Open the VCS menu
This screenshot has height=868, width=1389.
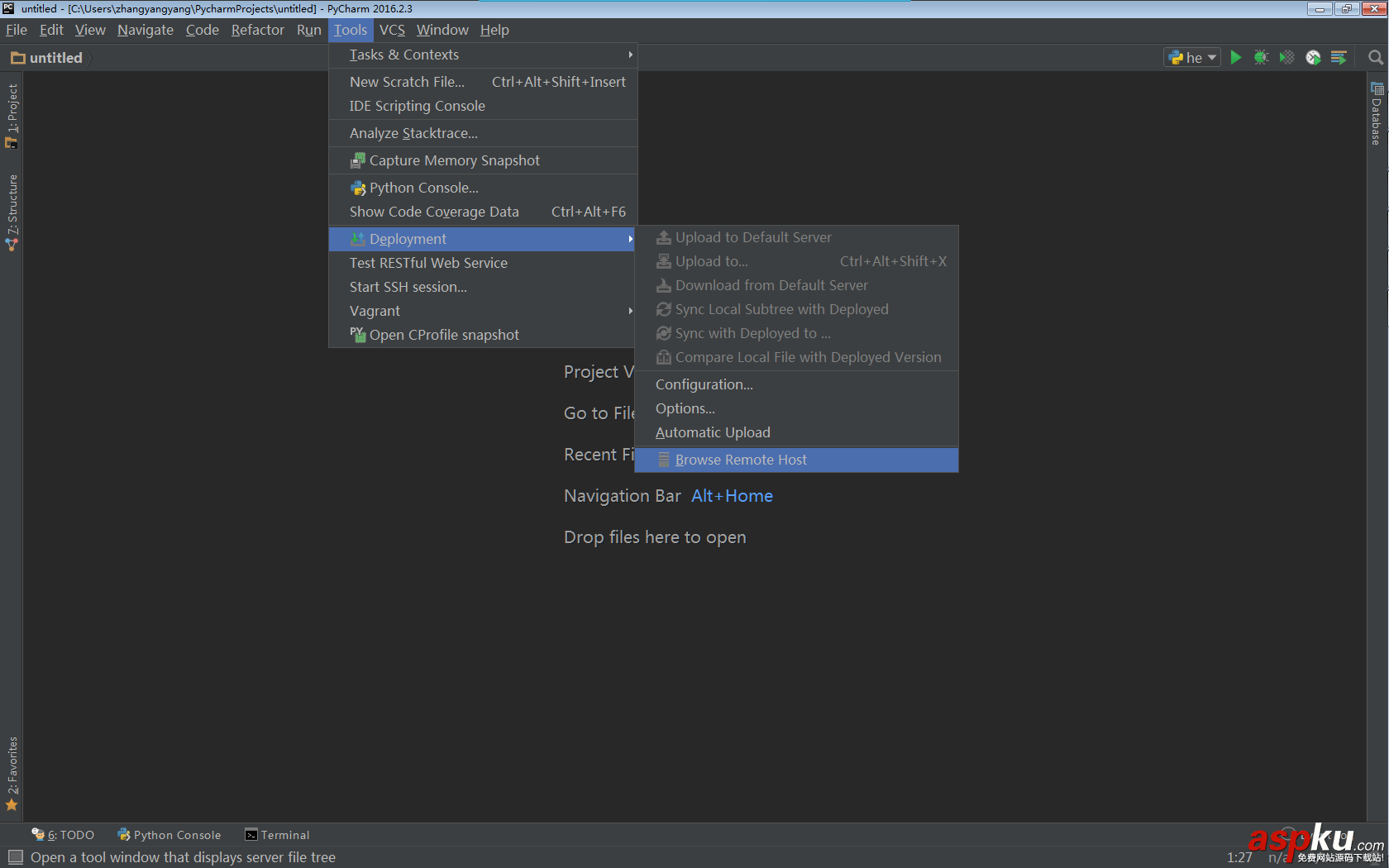(392, 29)
